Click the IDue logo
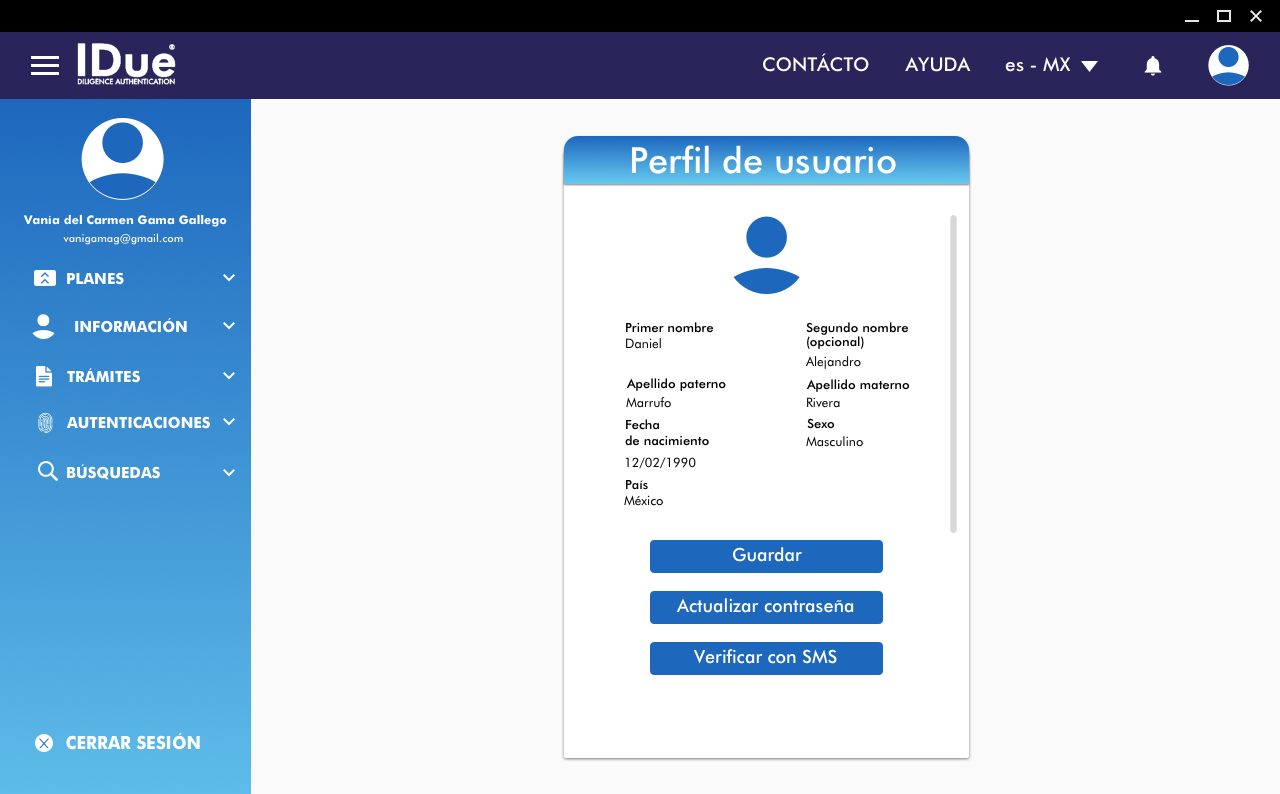1280x794 pixels. point(126,64)
